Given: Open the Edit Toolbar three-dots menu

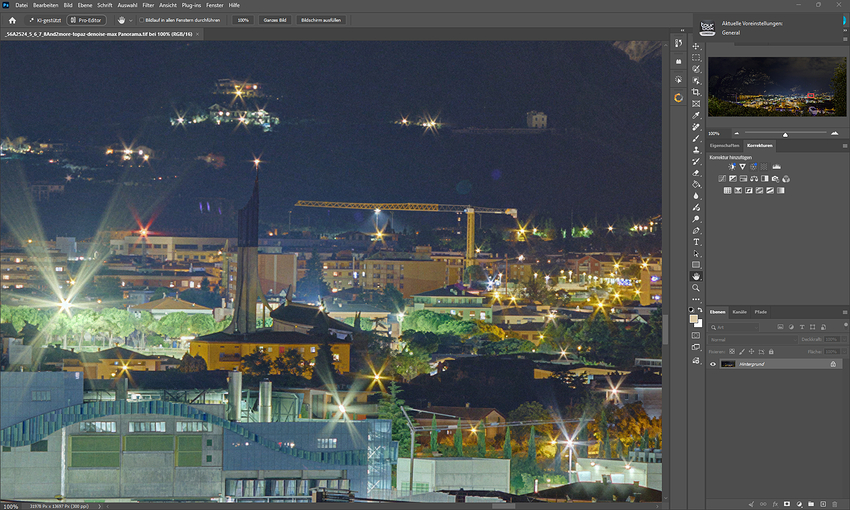Looking at the screenshot, I should [x=696, y=299].
